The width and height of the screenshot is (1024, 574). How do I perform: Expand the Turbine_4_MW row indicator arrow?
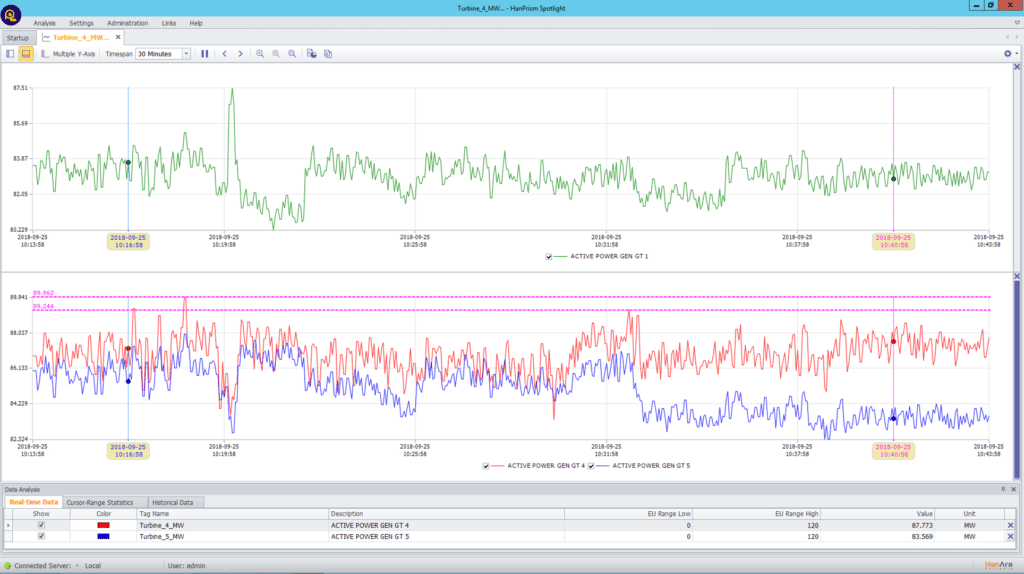pos(8,525)
